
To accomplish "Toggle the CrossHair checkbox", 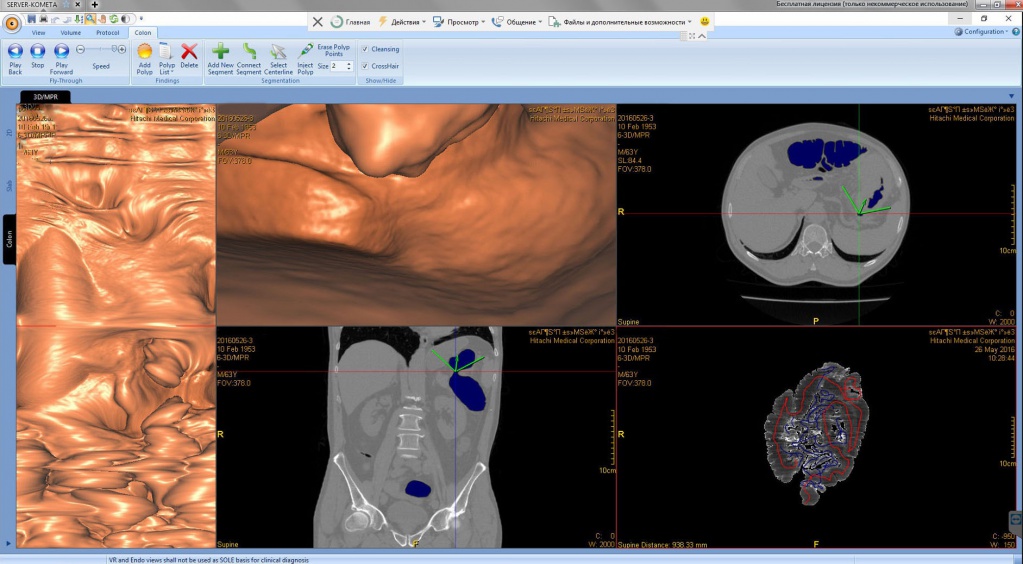I will click(x=366, y=66).
